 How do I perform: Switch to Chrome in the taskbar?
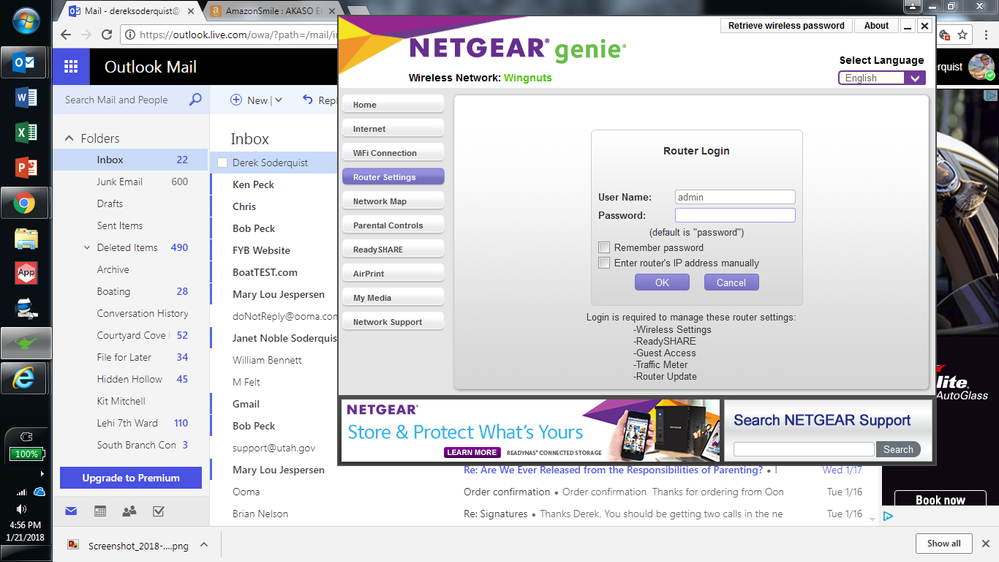pyautogui.click(x=24, y=203)
